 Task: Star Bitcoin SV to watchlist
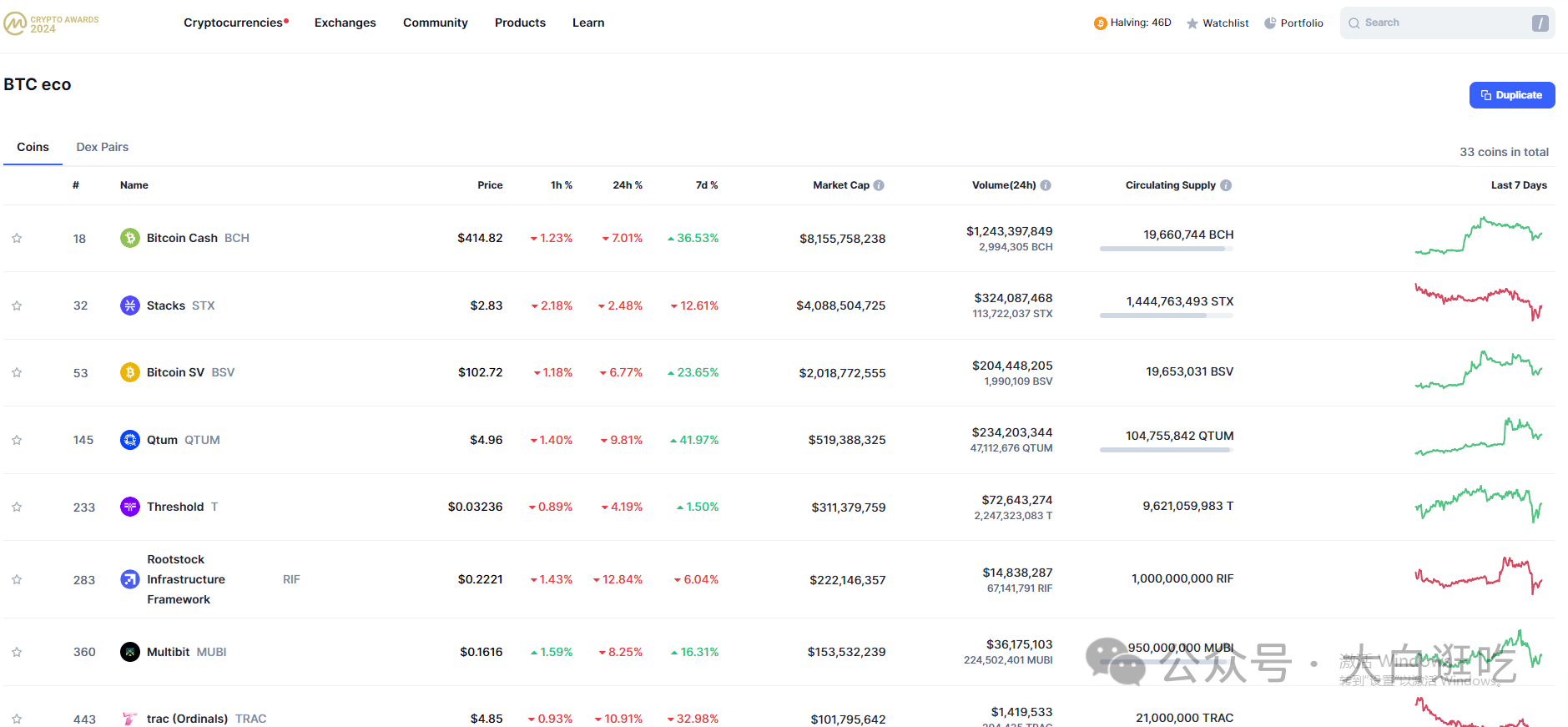point(17,372)
